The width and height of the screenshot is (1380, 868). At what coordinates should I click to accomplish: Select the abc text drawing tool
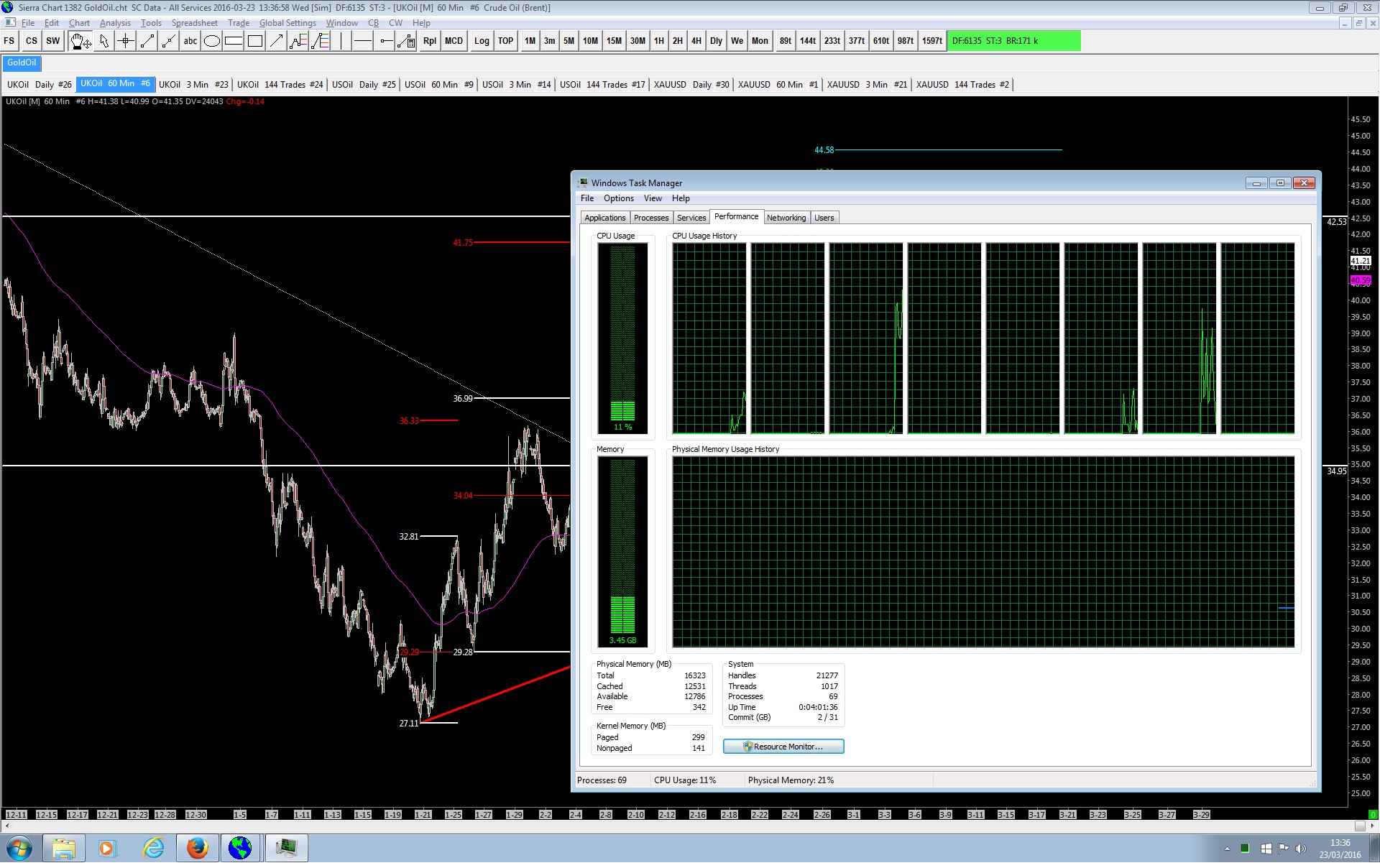coord(190,41)
